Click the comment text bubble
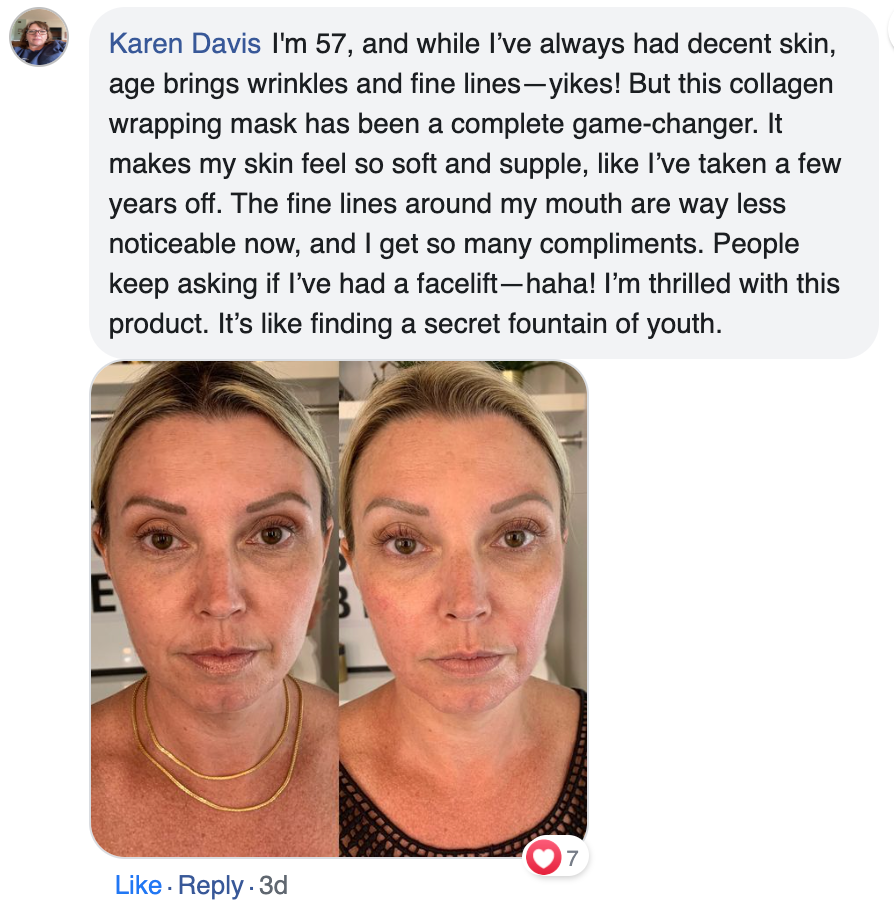894x914 pixels. [484, 183]
